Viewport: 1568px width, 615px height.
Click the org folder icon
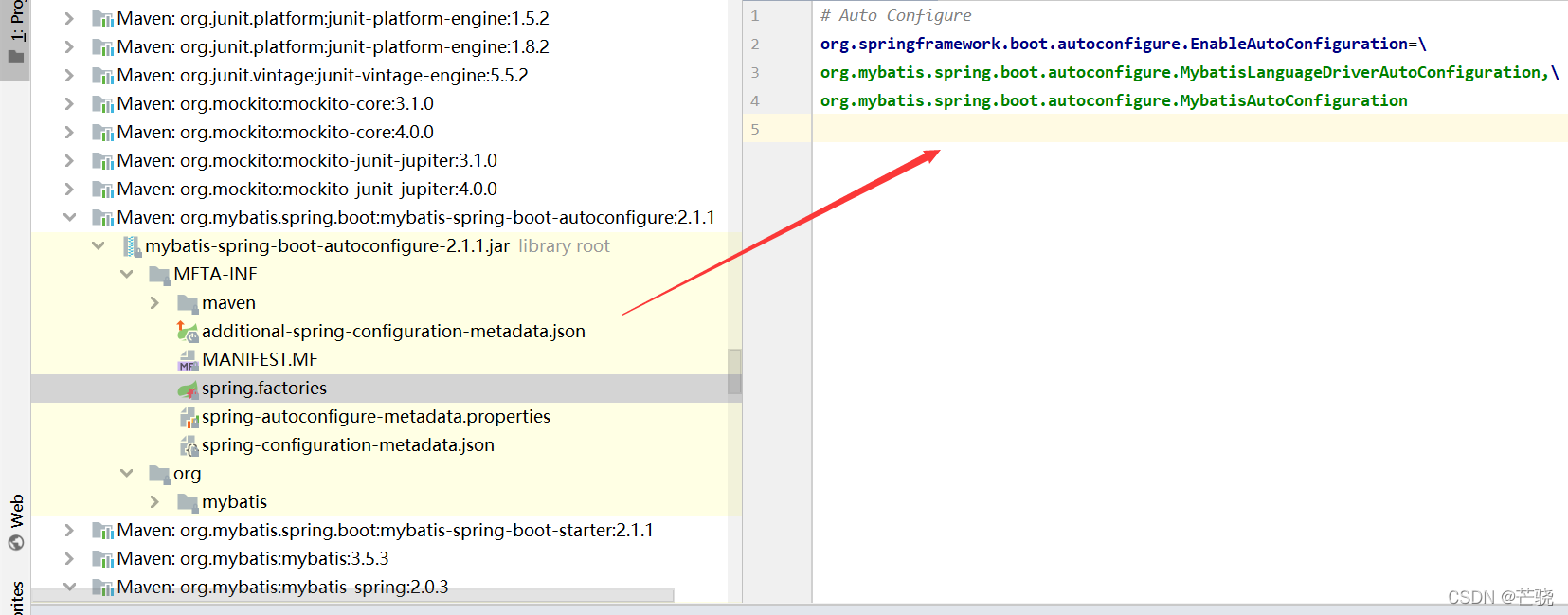(x=159, y=474)
